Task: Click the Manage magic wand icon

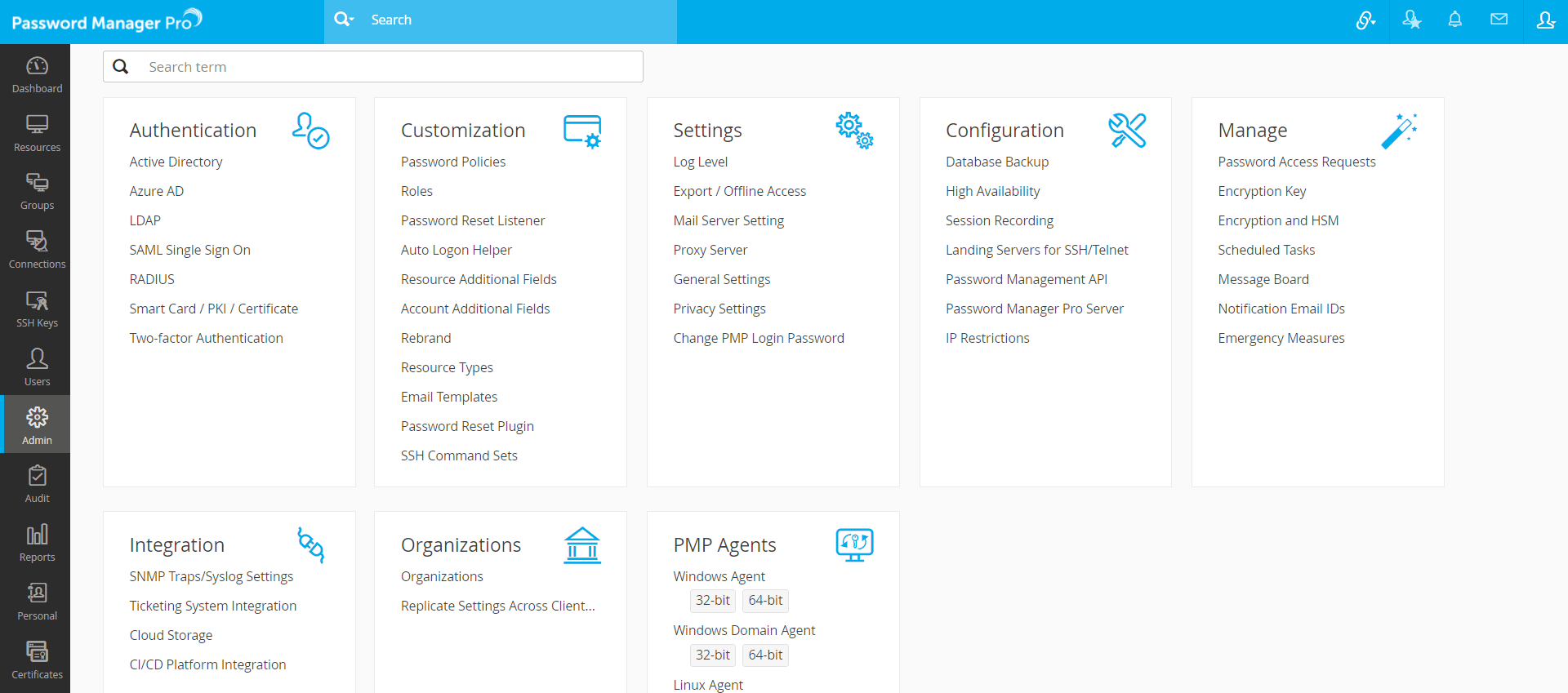Action: pos(1399,131)
